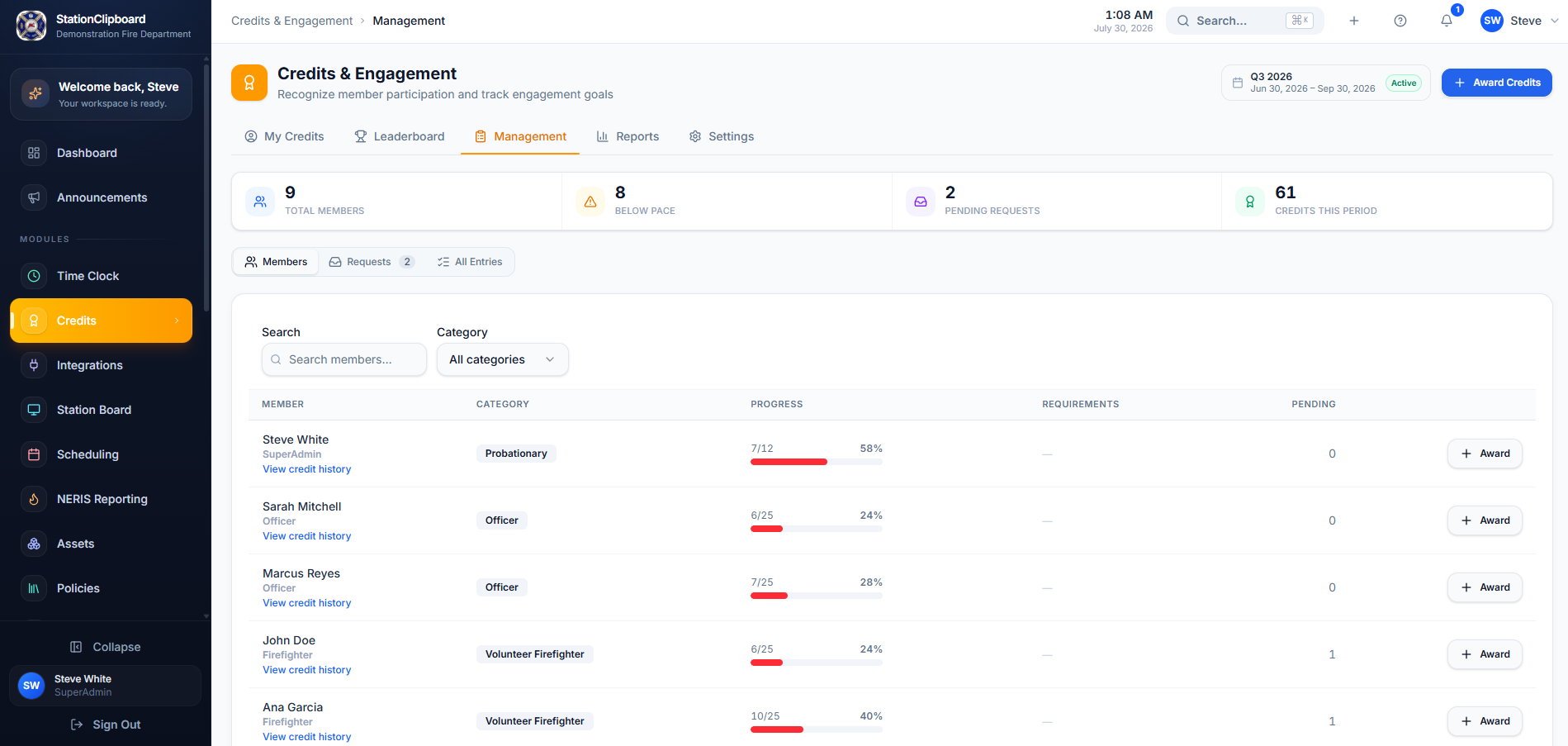Sign out of the account
The width and height of the screenshot is (1568, 746).
(105, 725)
